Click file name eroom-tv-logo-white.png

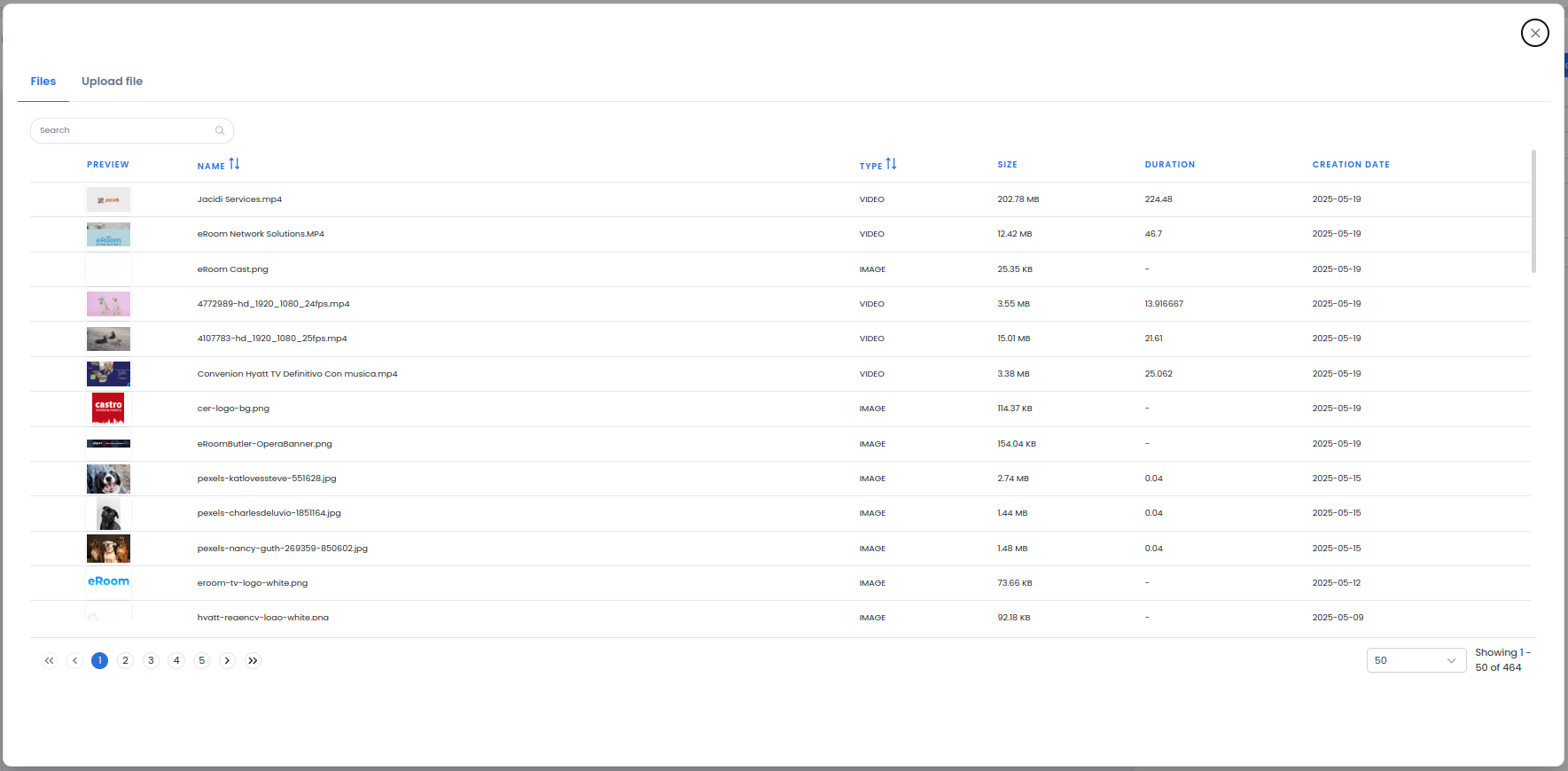253,583
